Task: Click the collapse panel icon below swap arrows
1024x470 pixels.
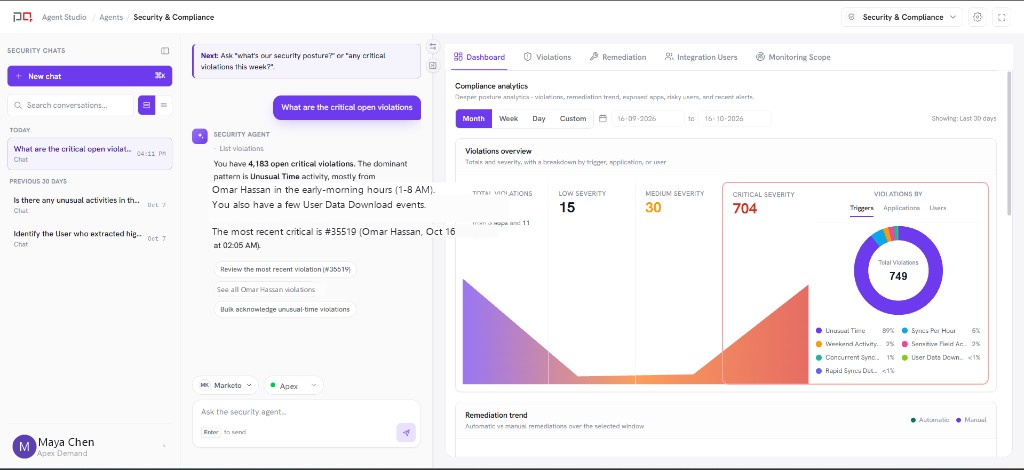Action: (x=432, y=65)
